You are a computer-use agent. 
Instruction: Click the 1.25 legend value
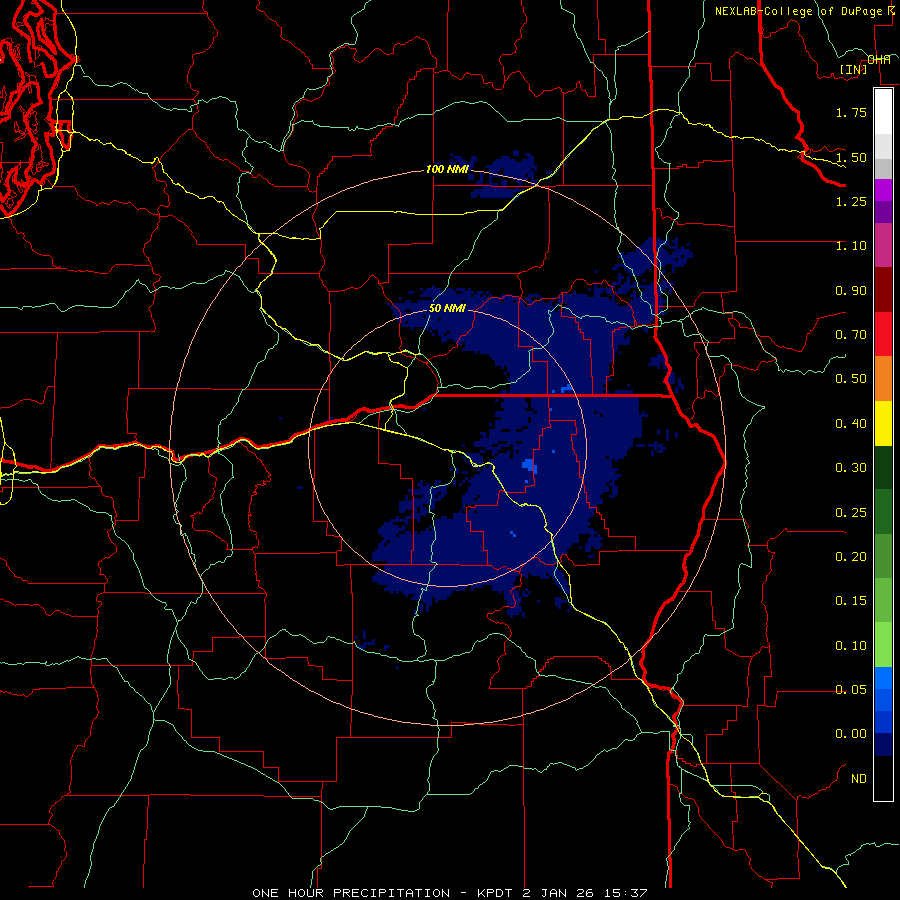pos(851,201)
